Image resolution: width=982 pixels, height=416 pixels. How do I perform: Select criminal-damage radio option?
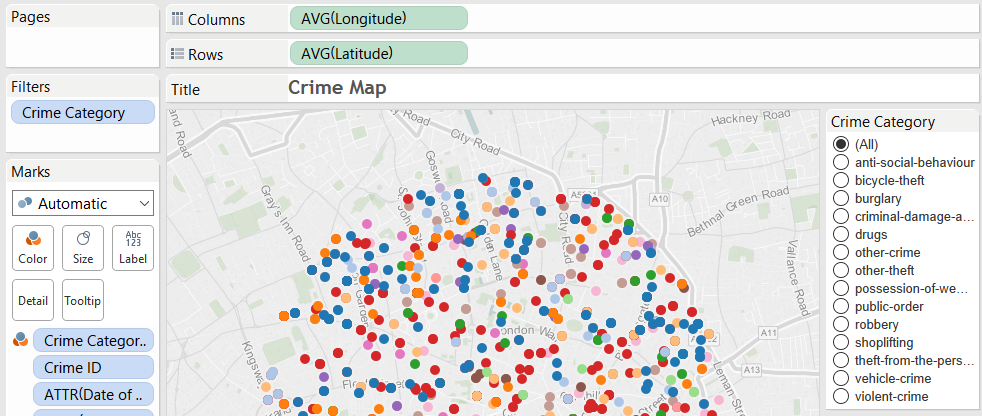(x=840, y=217)
